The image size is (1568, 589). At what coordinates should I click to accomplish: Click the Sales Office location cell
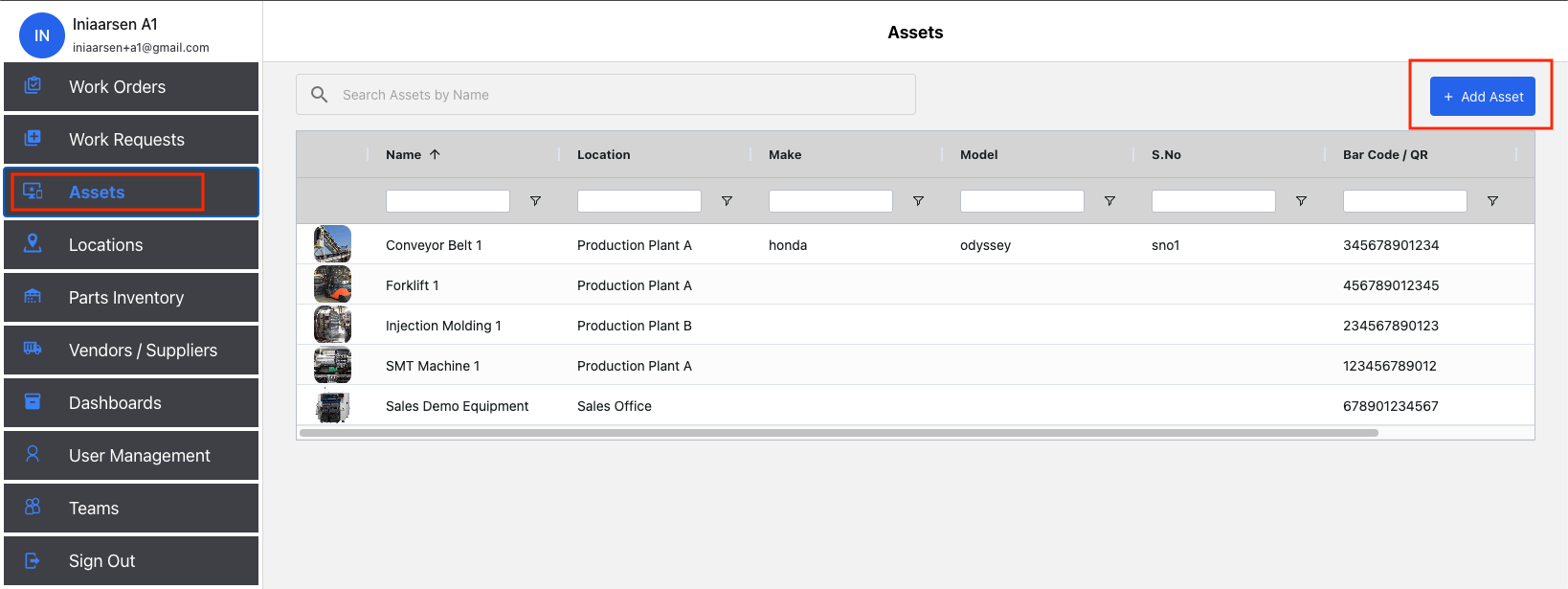coord(615,406)
